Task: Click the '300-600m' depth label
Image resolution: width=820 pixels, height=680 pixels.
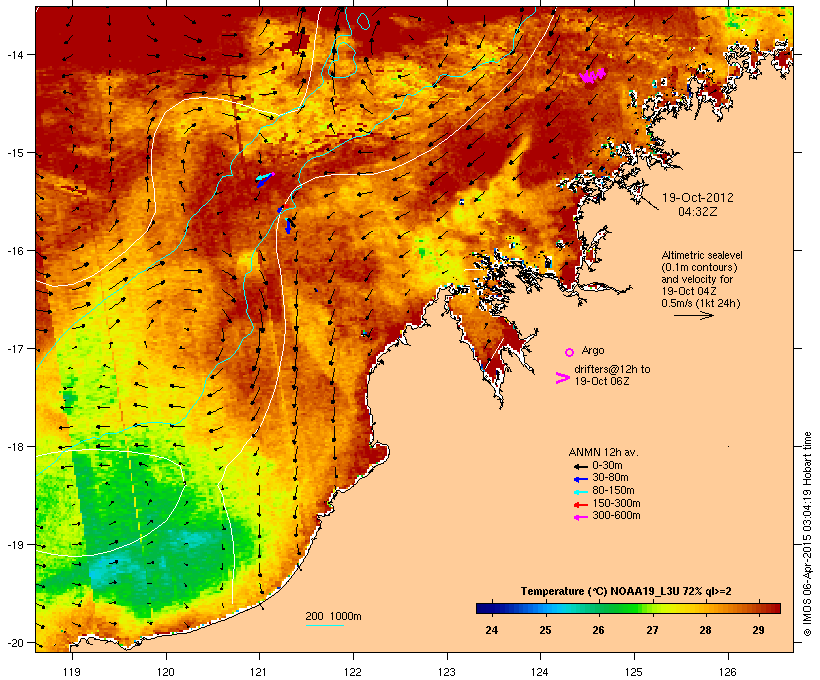Action: (x=616, y=516)
